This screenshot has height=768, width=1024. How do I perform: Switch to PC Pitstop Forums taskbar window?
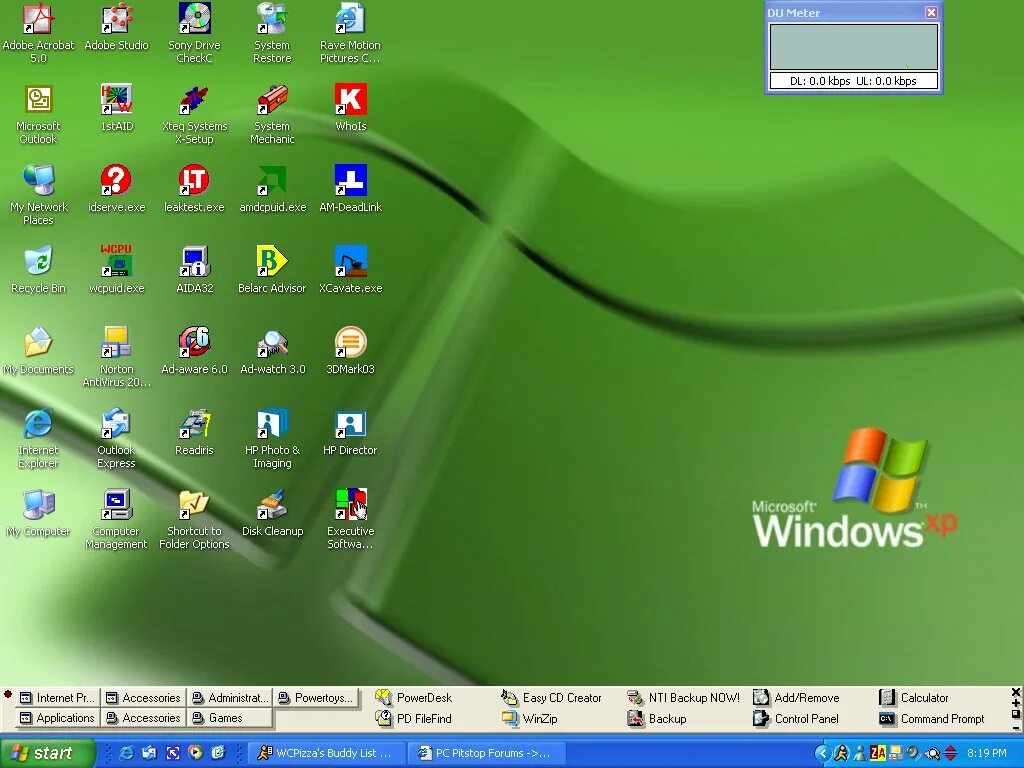click(486, 753)
